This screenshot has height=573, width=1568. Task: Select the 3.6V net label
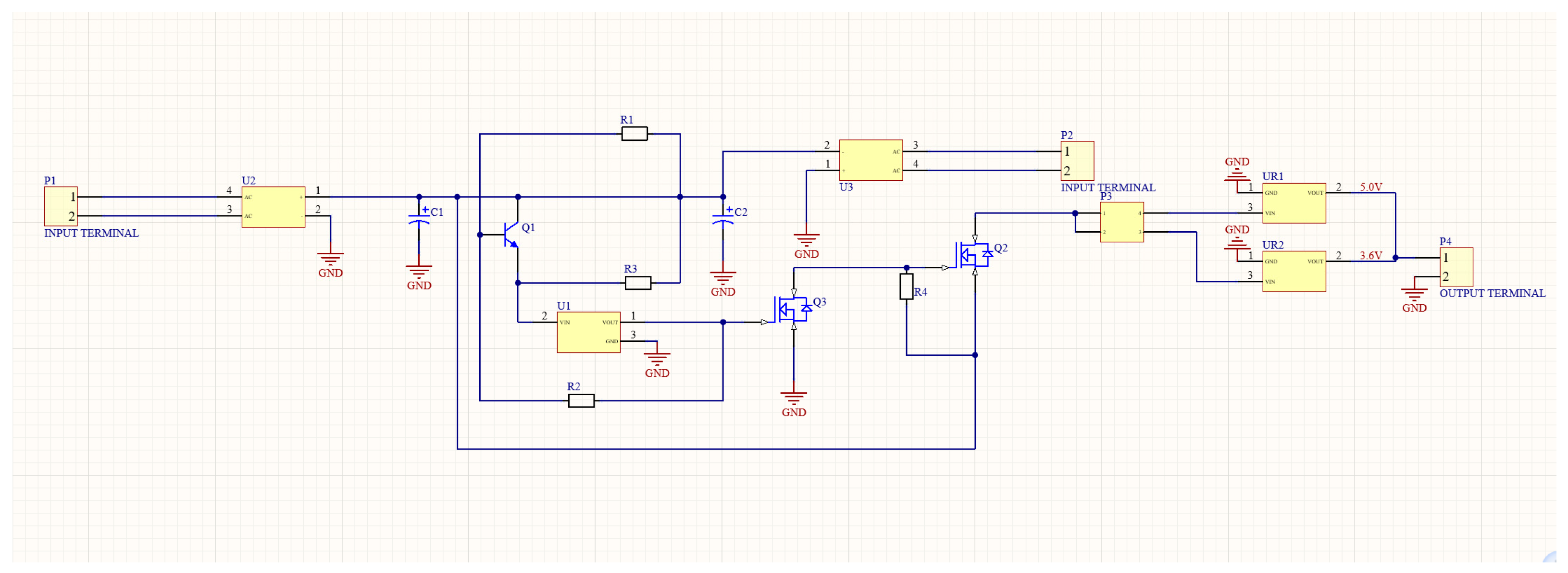point(1371,256)
